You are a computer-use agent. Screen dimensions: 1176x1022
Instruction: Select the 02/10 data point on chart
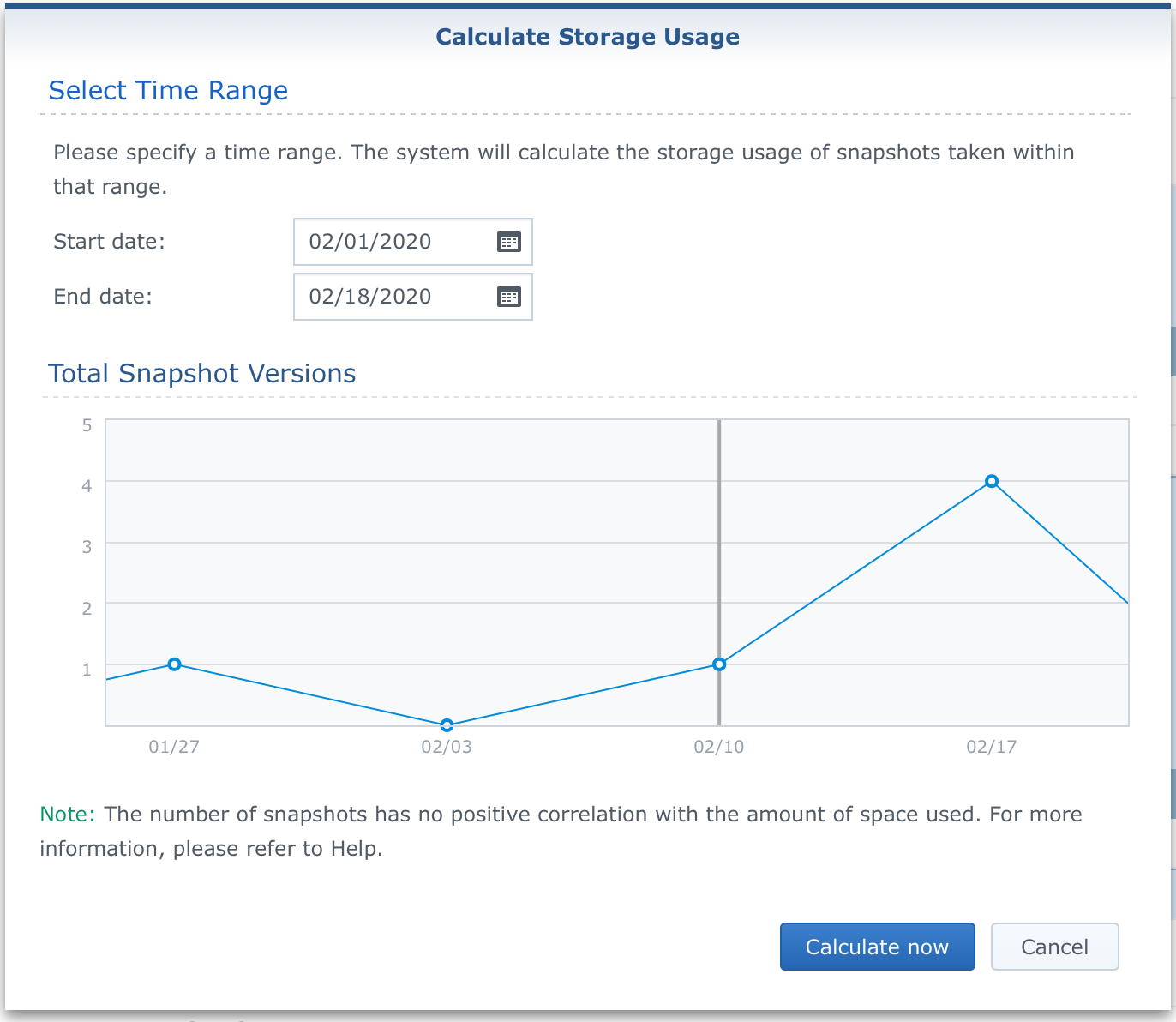(719, 664)
